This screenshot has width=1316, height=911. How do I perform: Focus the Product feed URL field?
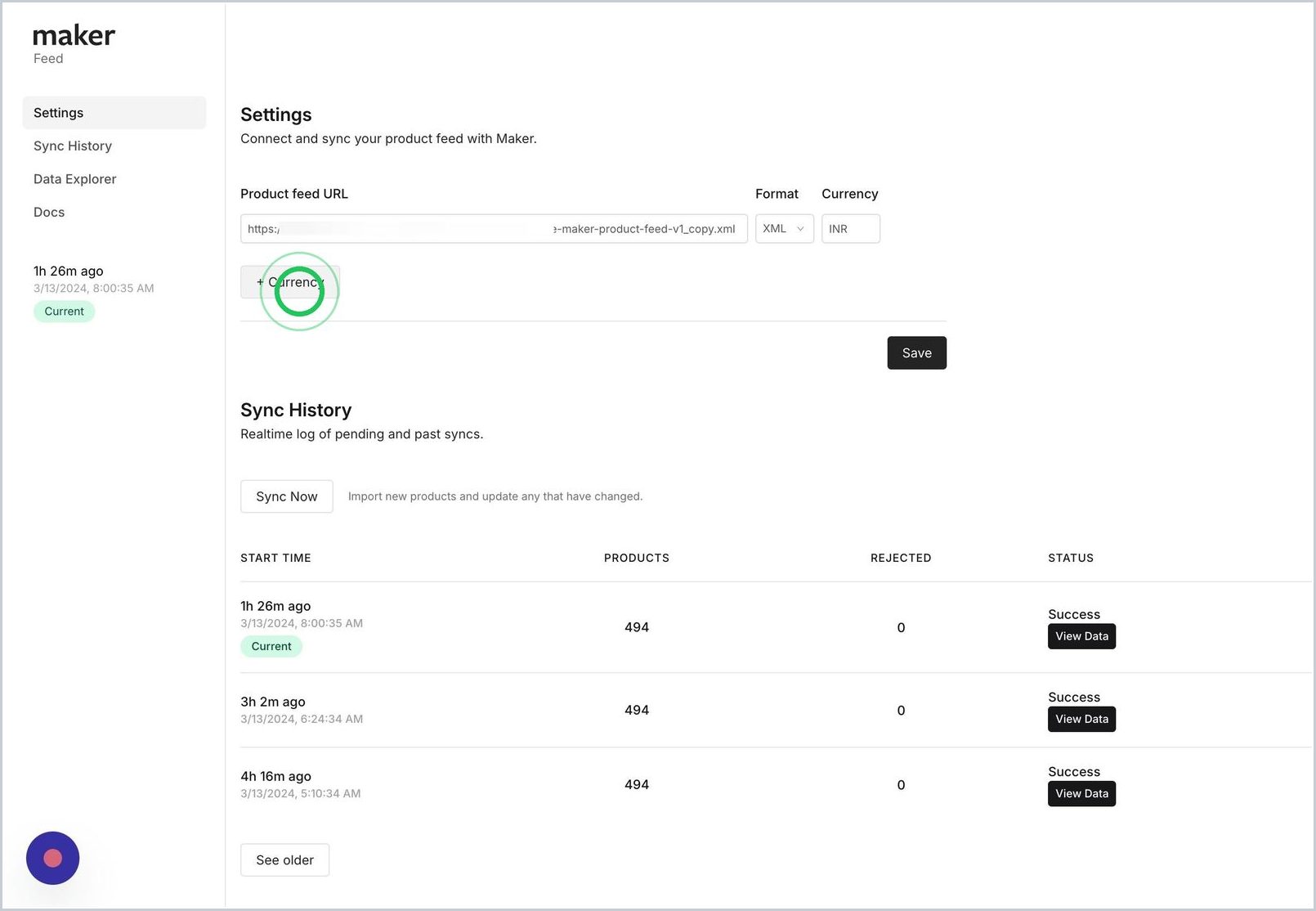[x=494, y=229]
